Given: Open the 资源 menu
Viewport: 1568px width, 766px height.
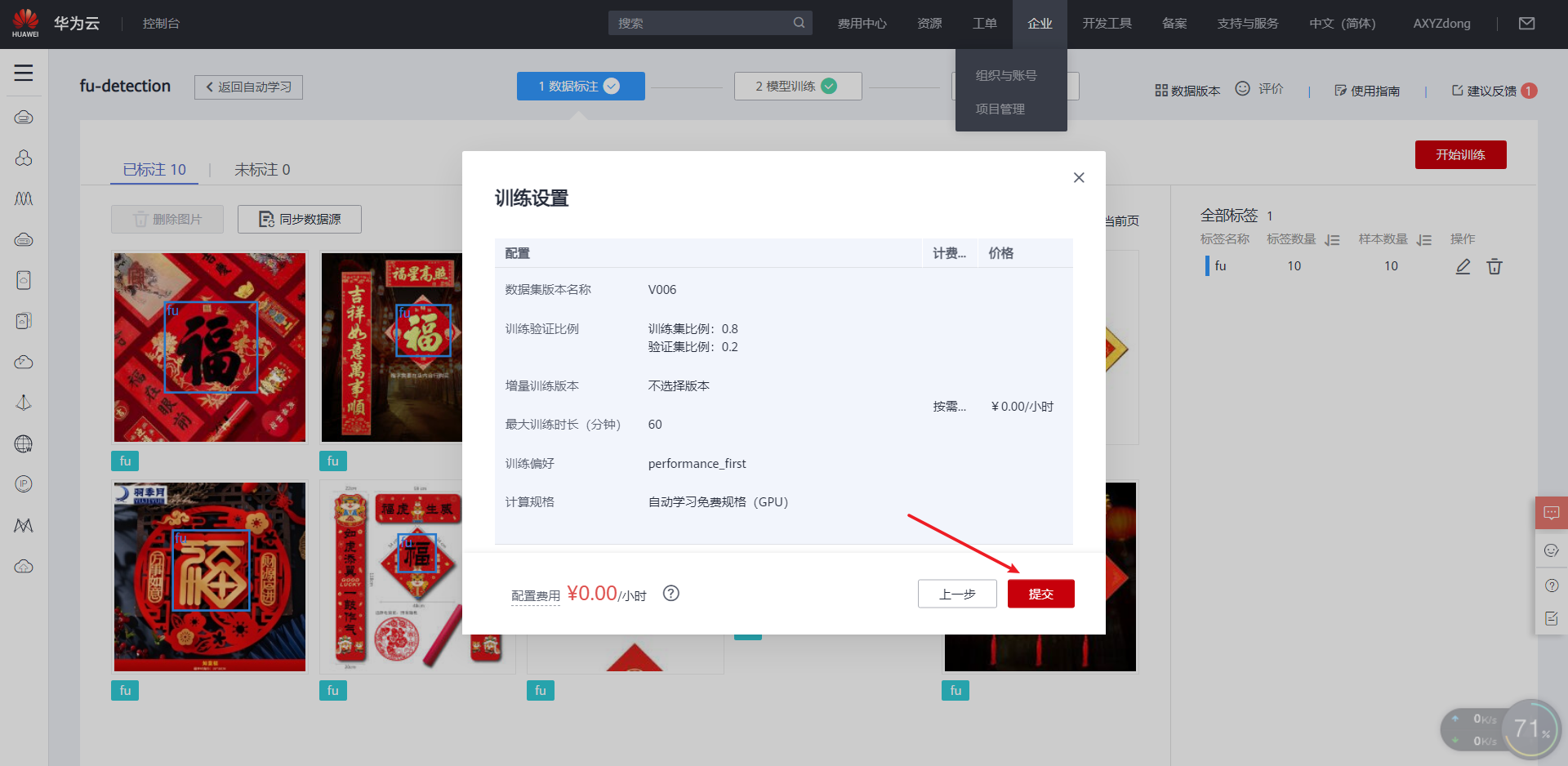Looking at the screenshot, I should pyautogui.click(x=929, y=24).
